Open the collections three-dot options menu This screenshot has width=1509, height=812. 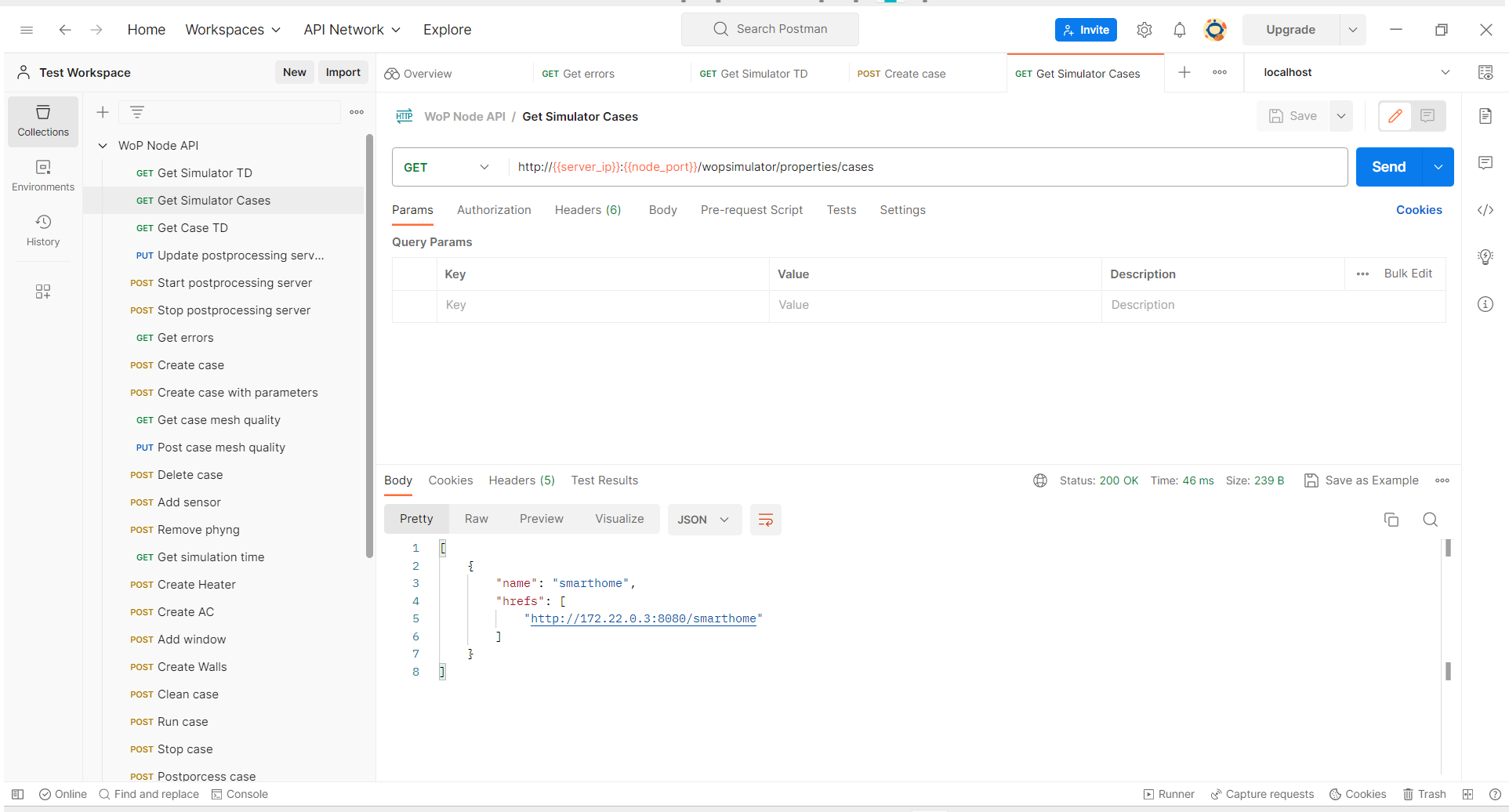point(357,112)
